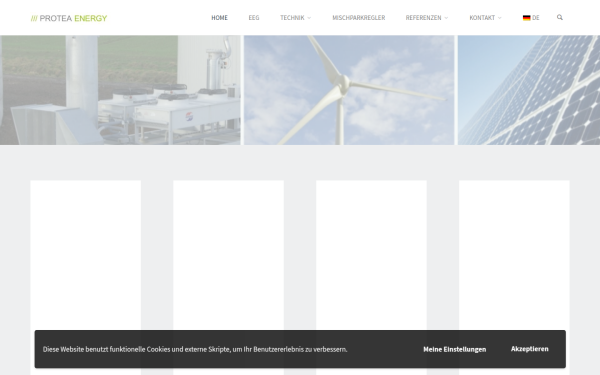The height and width of the screenshot is (375, 600).
Task: Go to the Home menu item
Action: (220, 18)
